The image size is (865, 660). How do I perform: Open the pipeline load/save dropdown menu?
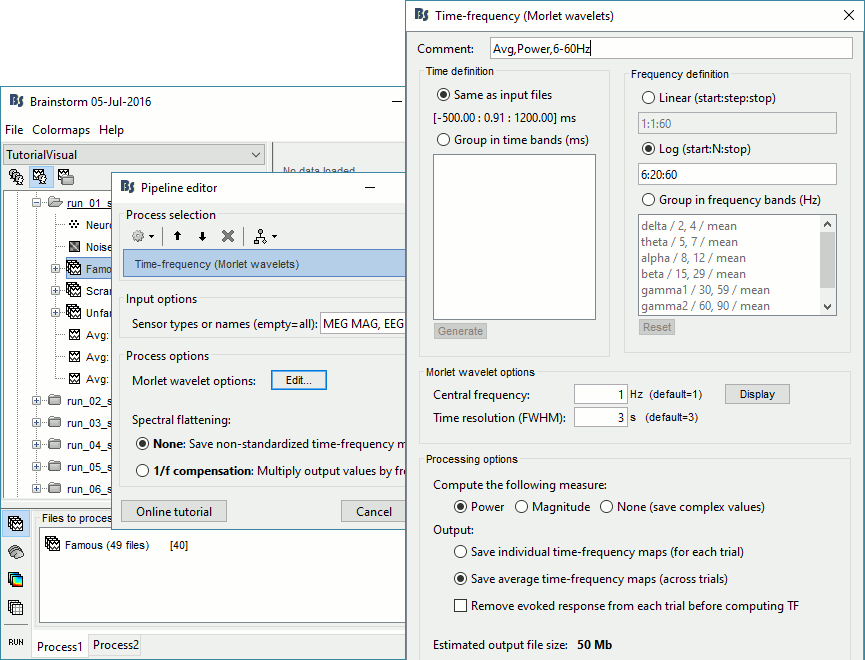(266, 236)
